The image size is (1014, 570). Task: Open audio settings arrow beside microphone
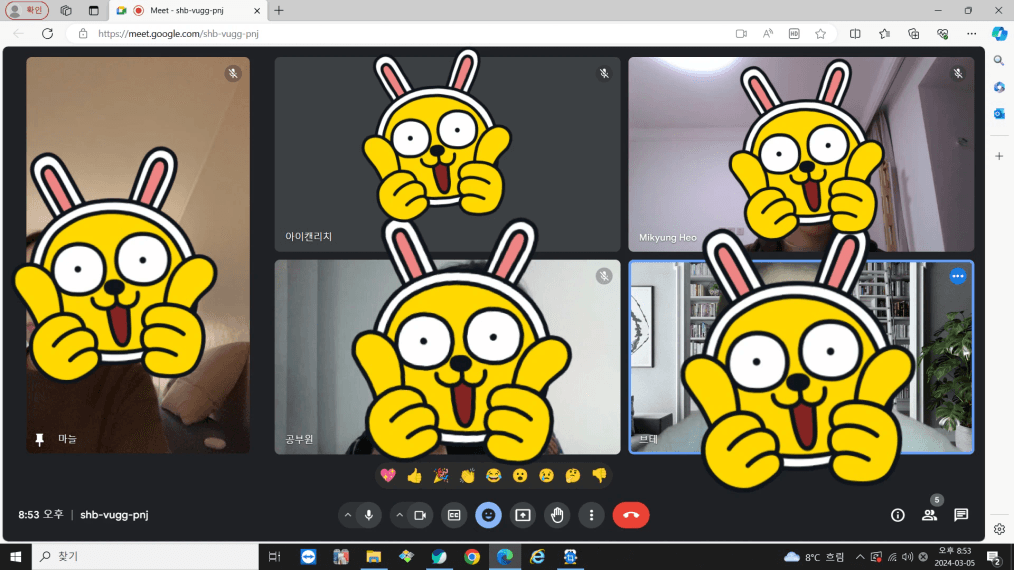click(x=348, y=516)
